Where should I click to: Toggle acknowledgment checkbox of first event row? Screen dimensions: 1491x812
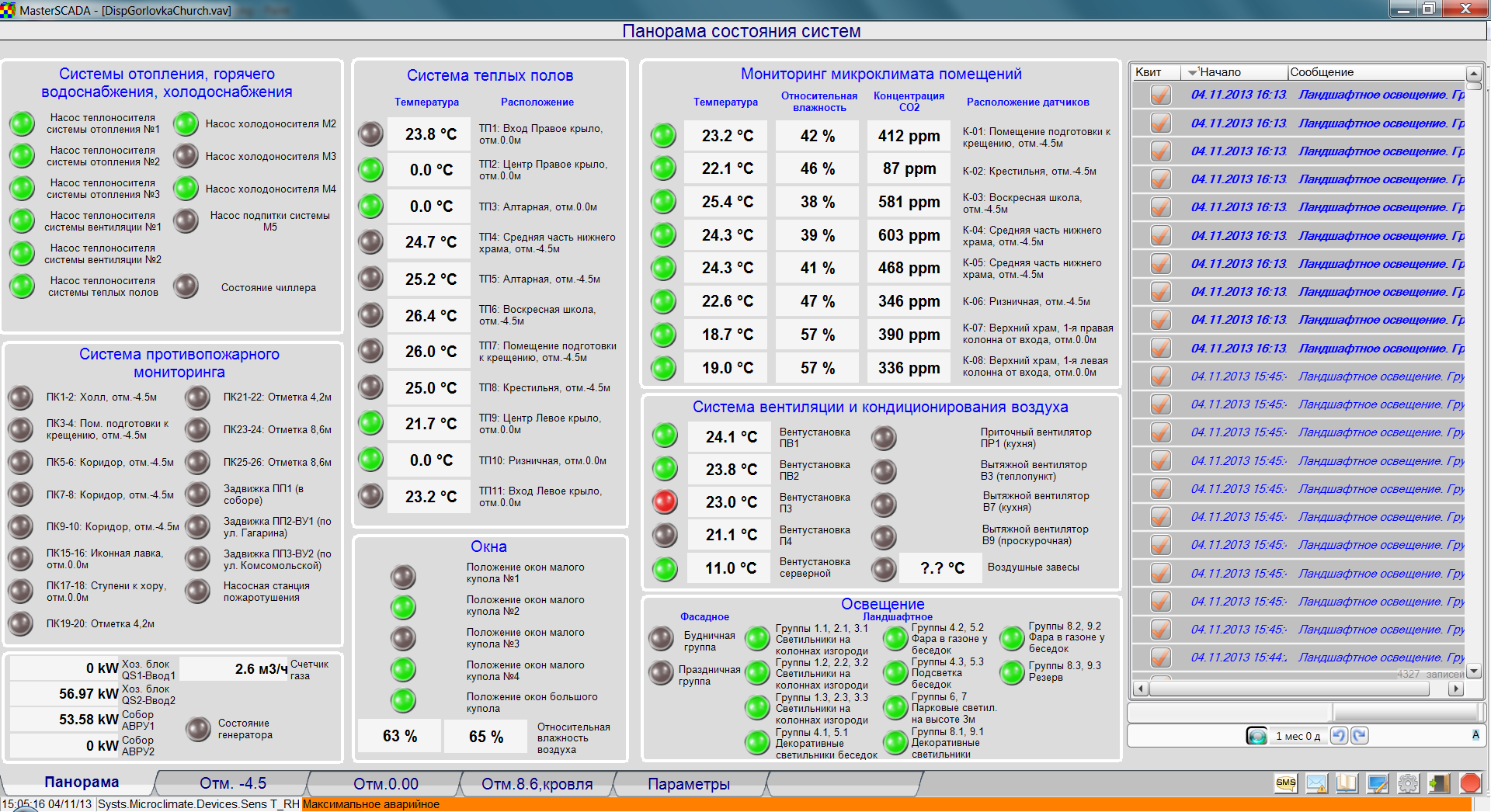point(1160,95)
